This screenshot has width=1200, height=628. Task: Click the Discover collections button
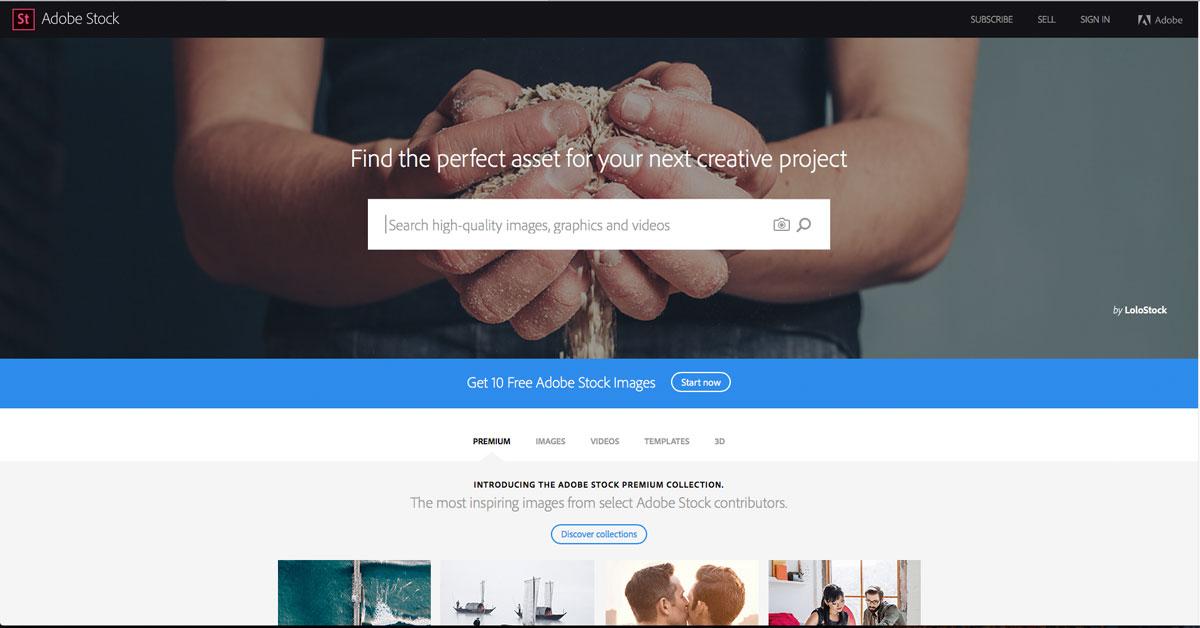click(599, 534)
